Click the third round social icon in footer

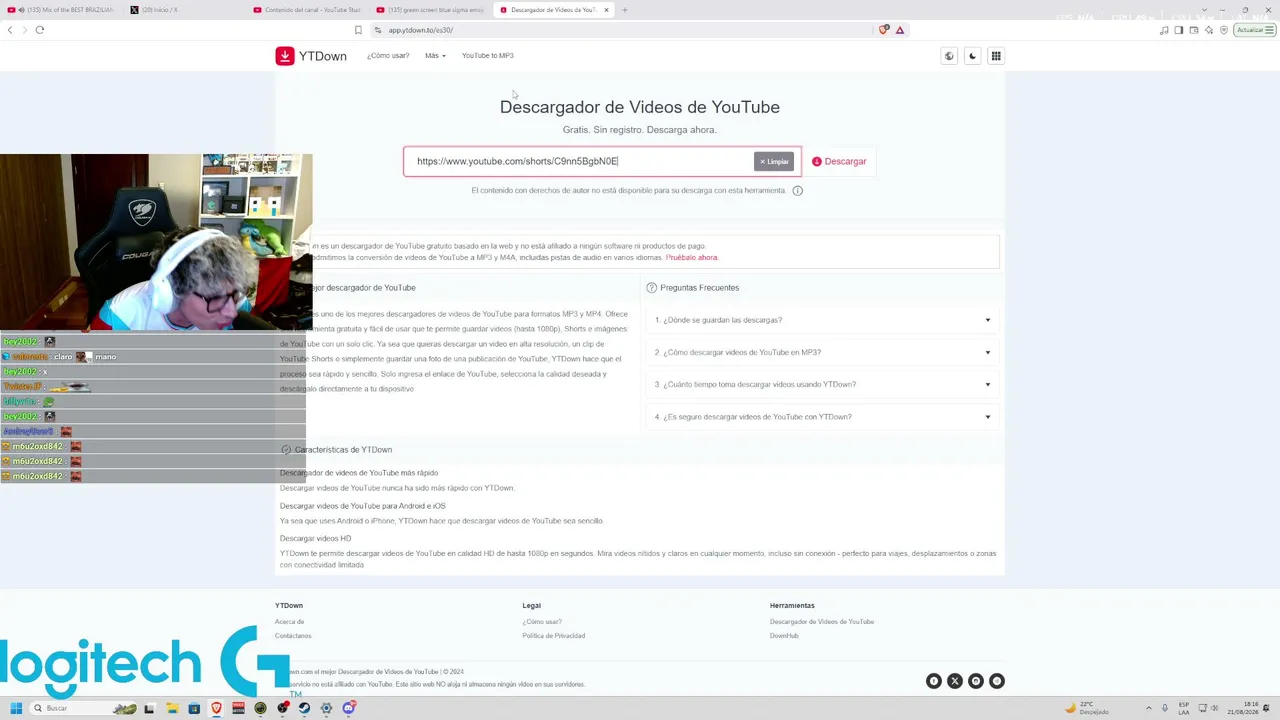[976, 681]
